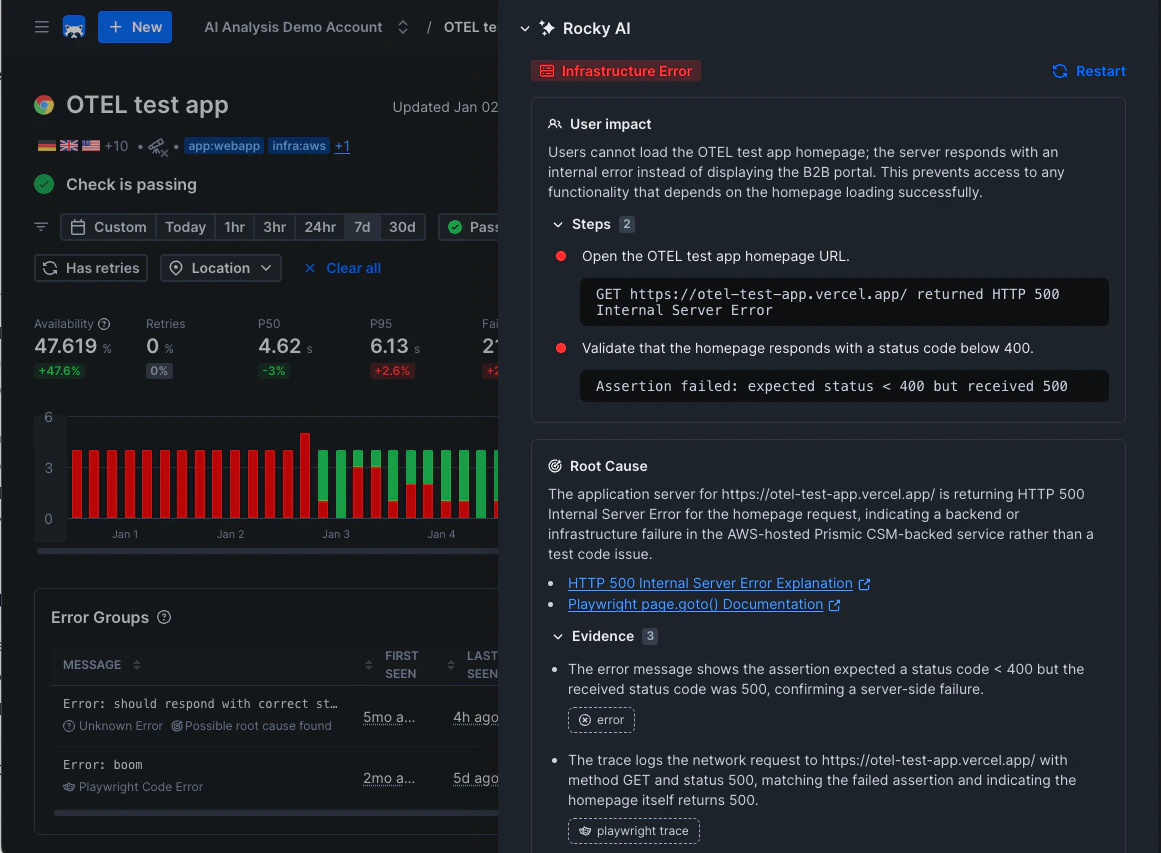Click the Infrastructure Error status badge icon
Image resolution: width=1161 pixels, height=853 pixels.
[x=546, y=71]
